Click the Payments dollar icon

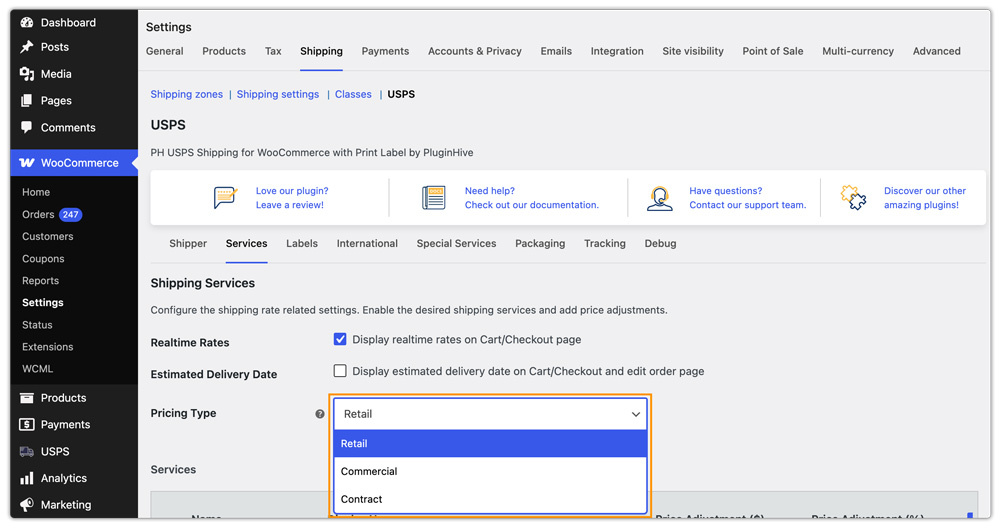coord(27,425)
